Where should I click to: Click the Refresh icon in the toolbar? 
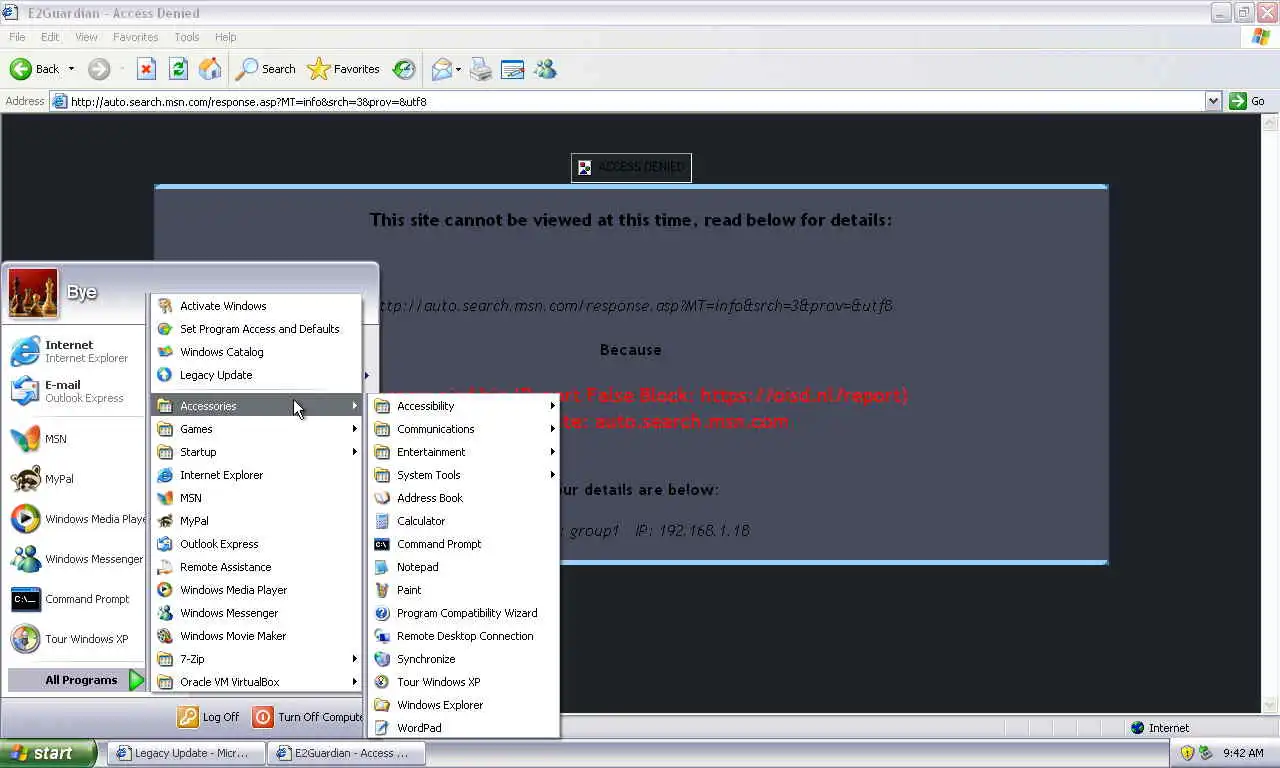(x=178, y=69)
